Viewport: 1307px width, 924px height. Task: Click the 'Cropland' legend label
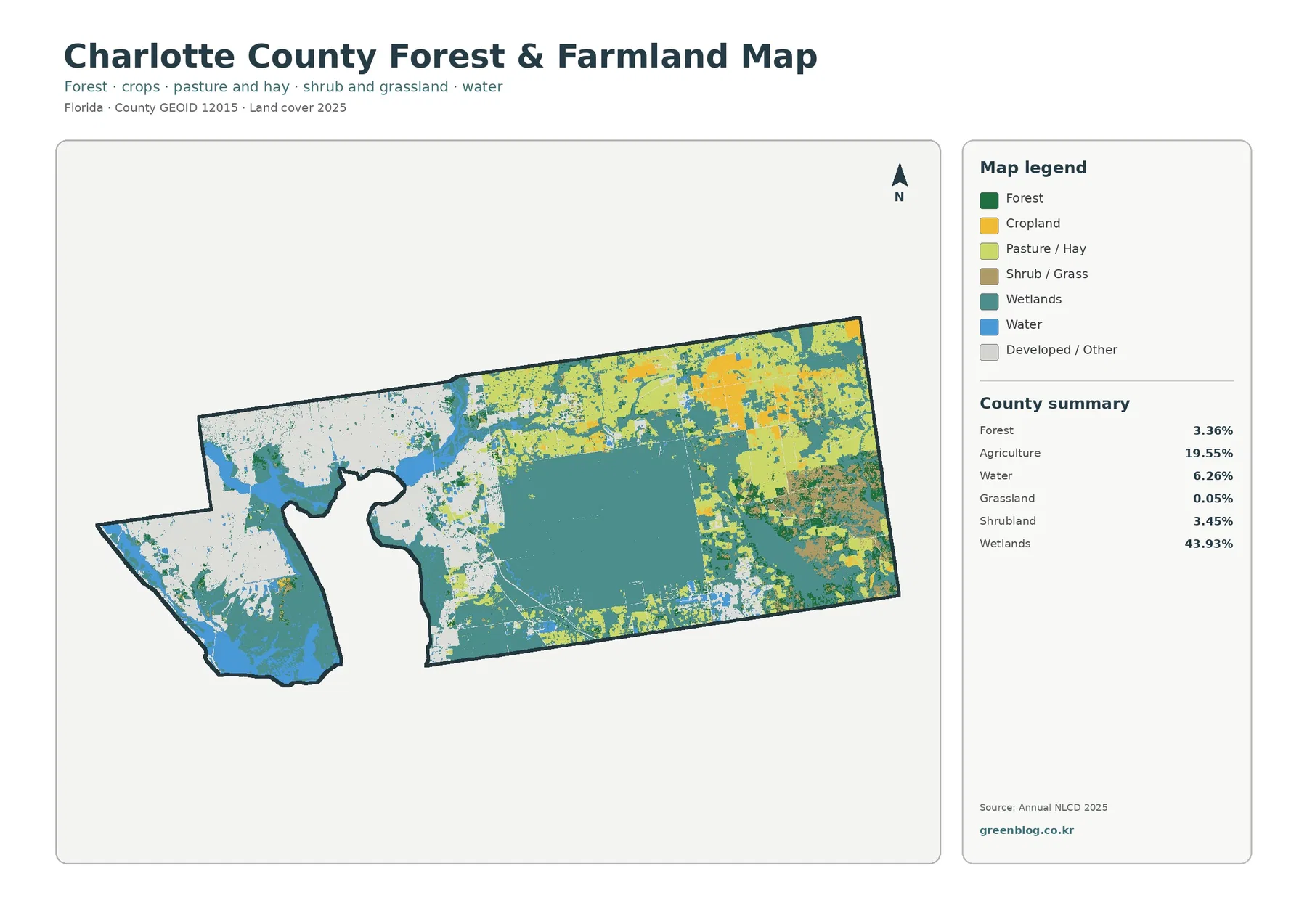[1033, 224]
